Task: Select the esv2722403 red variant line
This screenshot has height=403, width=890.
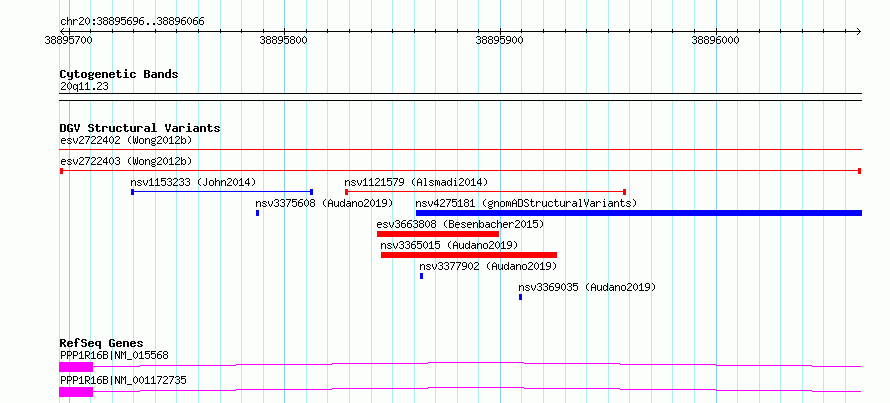Action: click(x=461, y=171)
